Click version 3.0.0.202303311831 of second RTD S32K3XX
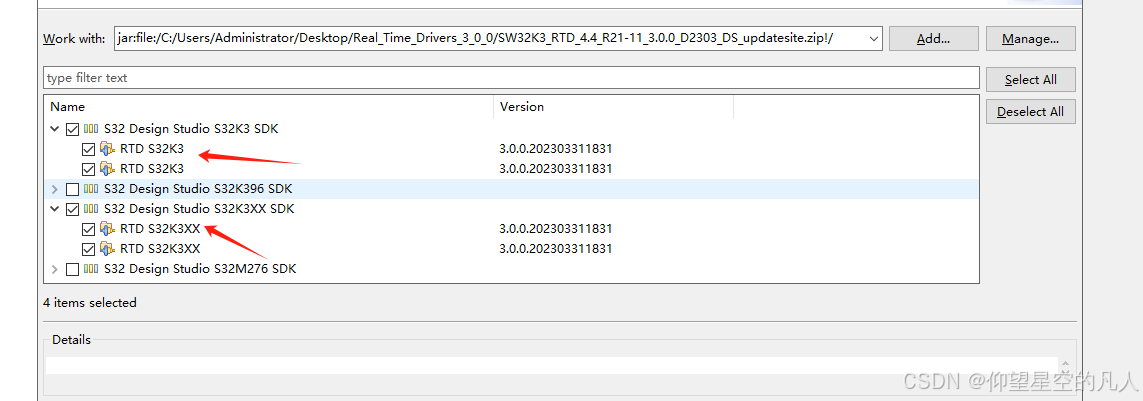The image size is (1143, 401). click(555, 249)
